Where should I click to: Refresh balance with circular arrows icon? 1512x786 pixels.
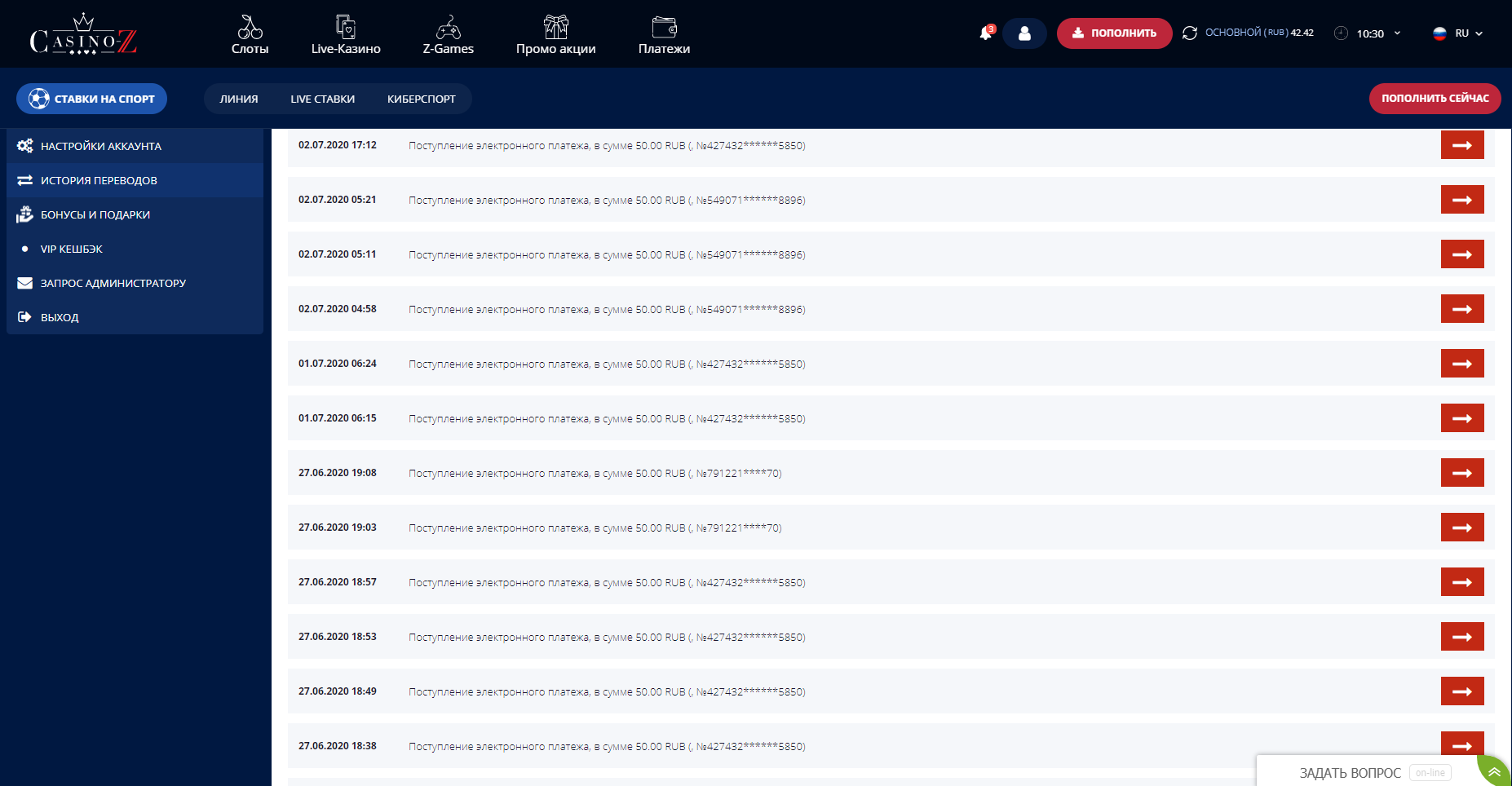click(x=1190, y=33)
